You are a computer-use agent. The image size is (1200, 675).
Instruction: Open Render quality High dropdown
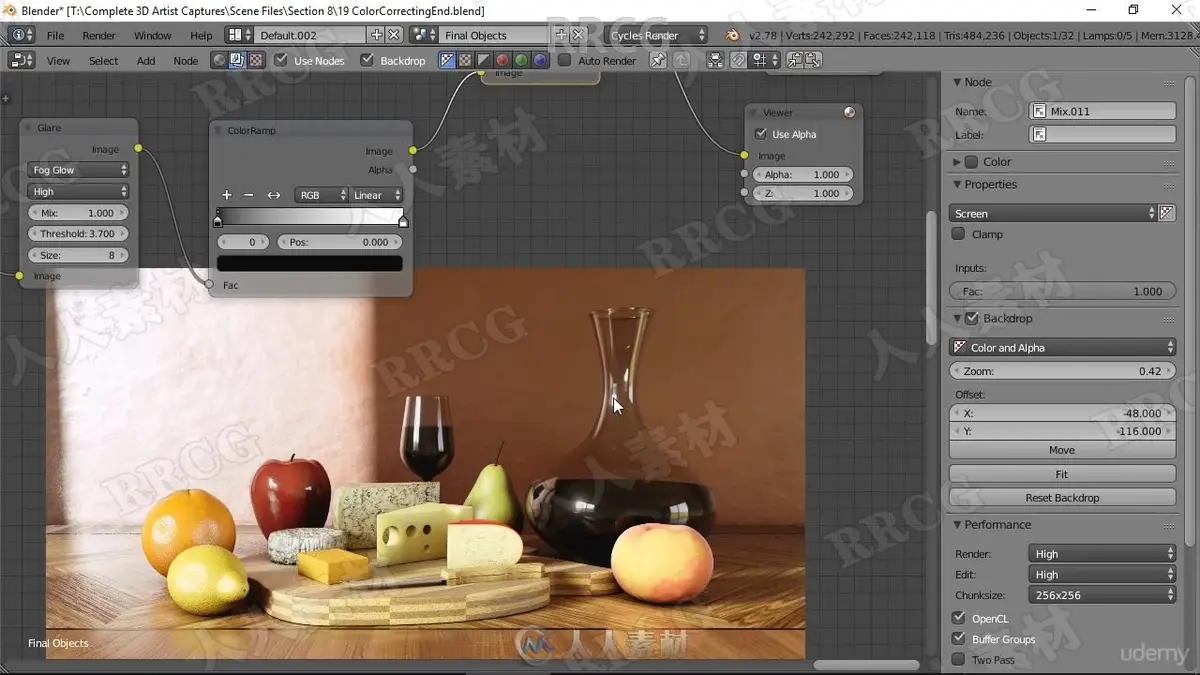(1102, 553)
